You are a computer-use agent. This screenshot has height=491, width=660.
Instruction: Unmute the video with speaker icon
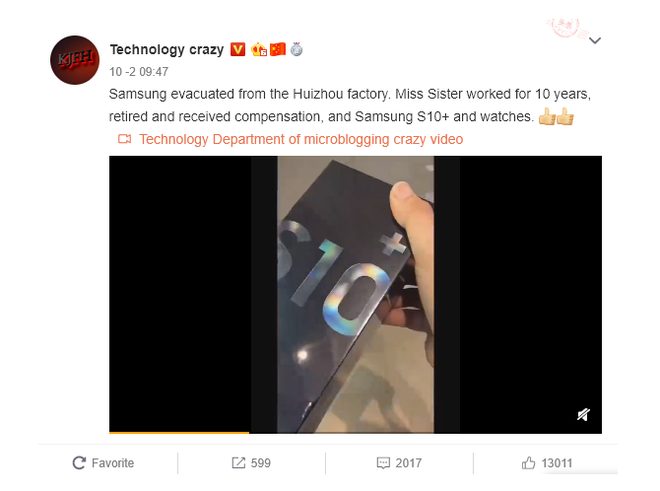(x=583, y=415)
